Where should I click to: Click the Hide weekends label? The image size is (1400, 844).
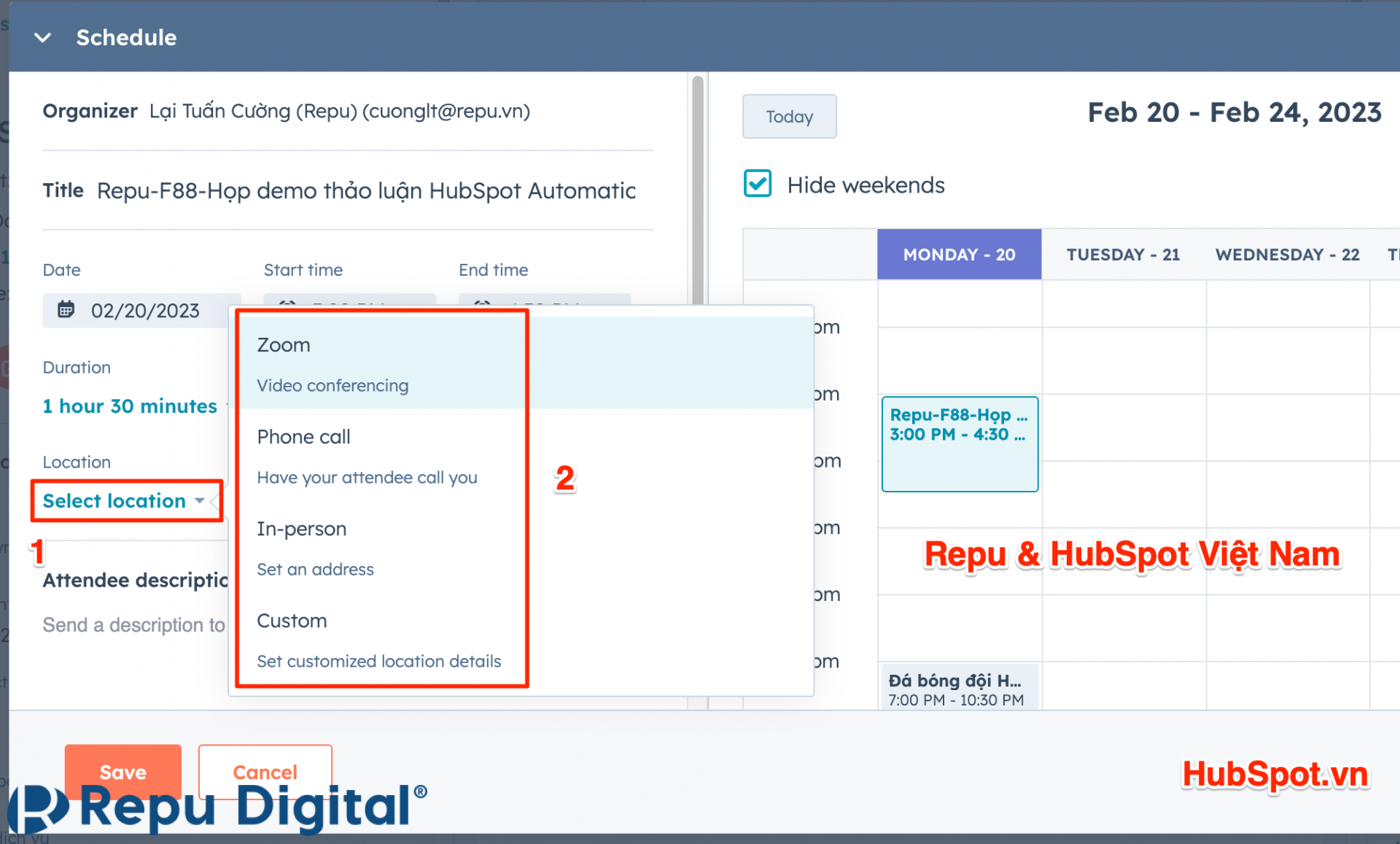coord(866,185)
